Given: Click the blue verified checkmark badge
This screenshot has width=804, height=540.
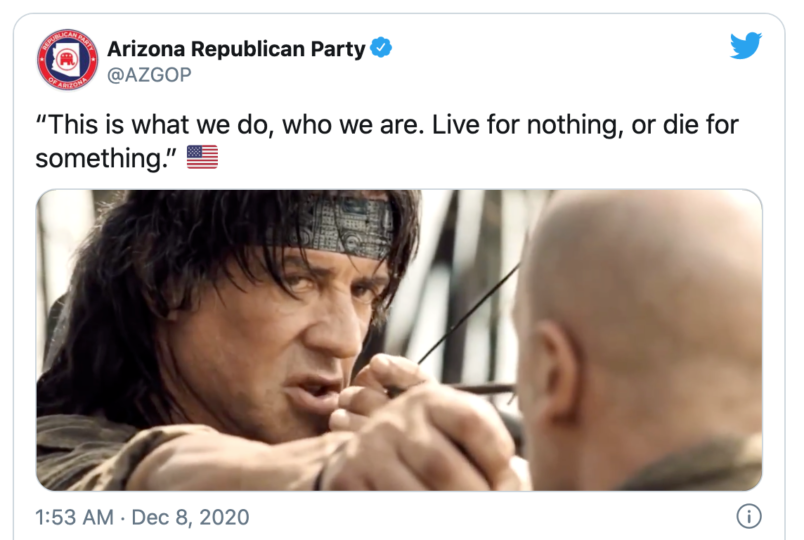Looking at the screenshot, I should click(382, 46).
